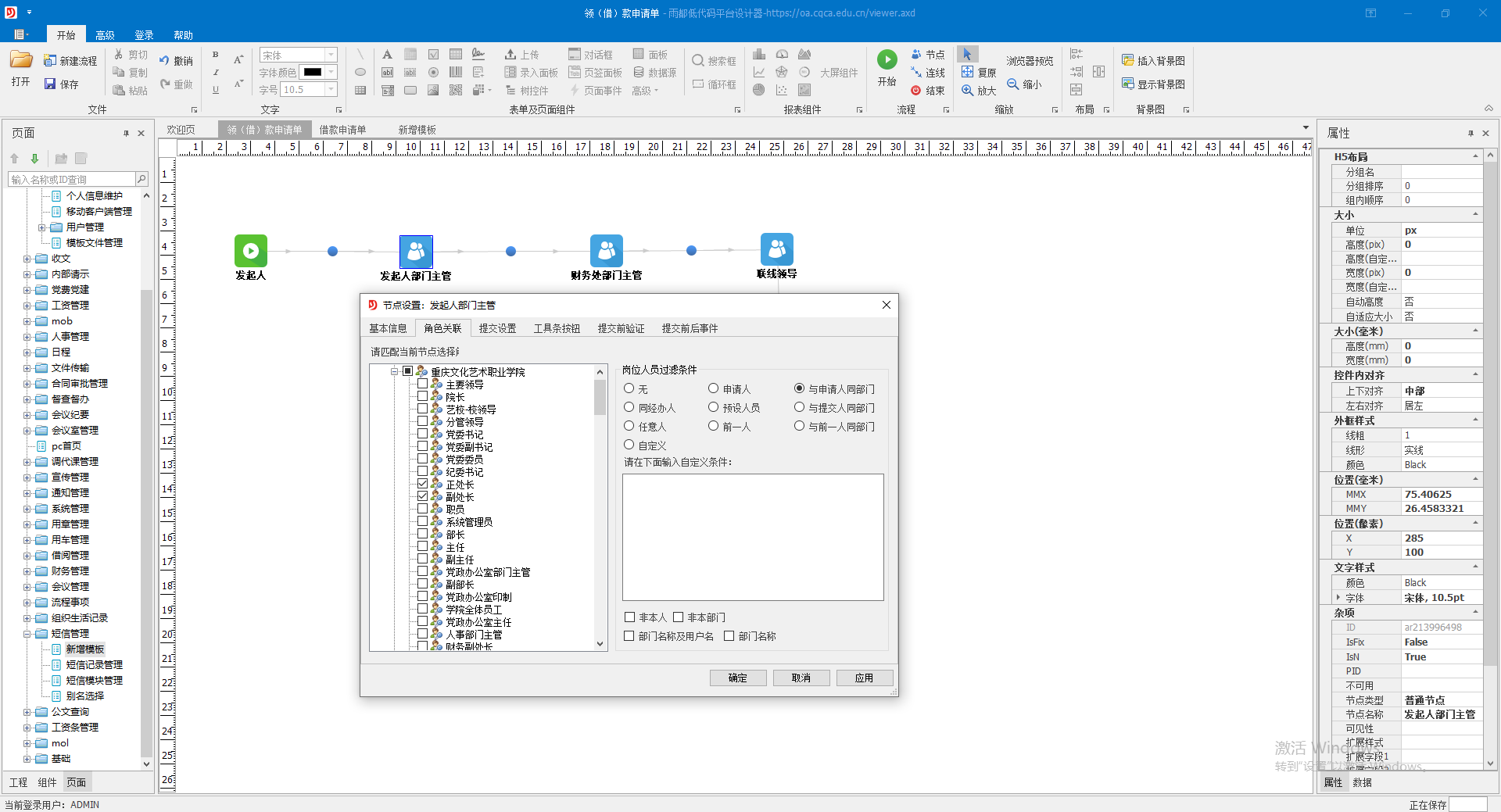
Task: Click the 对话框 component icon
Action: point(575,54)
